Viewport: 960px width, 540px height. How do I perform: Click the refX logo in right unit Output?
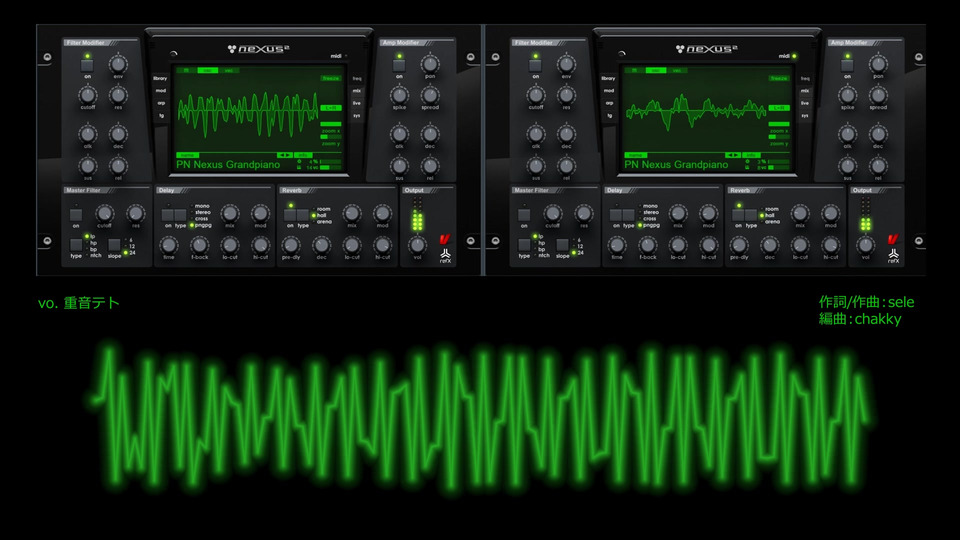pyautogui.click(x=893, y=256)
